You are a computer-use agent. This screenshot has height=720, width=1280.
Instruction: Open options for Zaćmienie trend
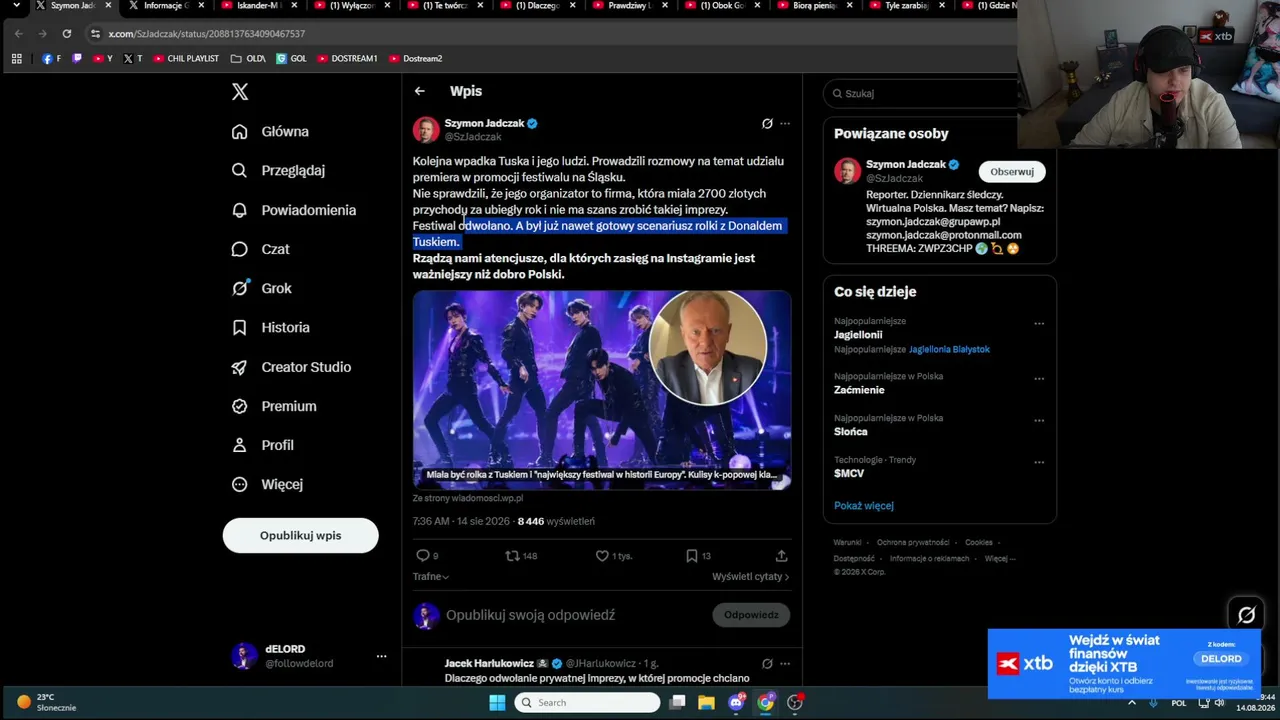(x=1039, y=379)
